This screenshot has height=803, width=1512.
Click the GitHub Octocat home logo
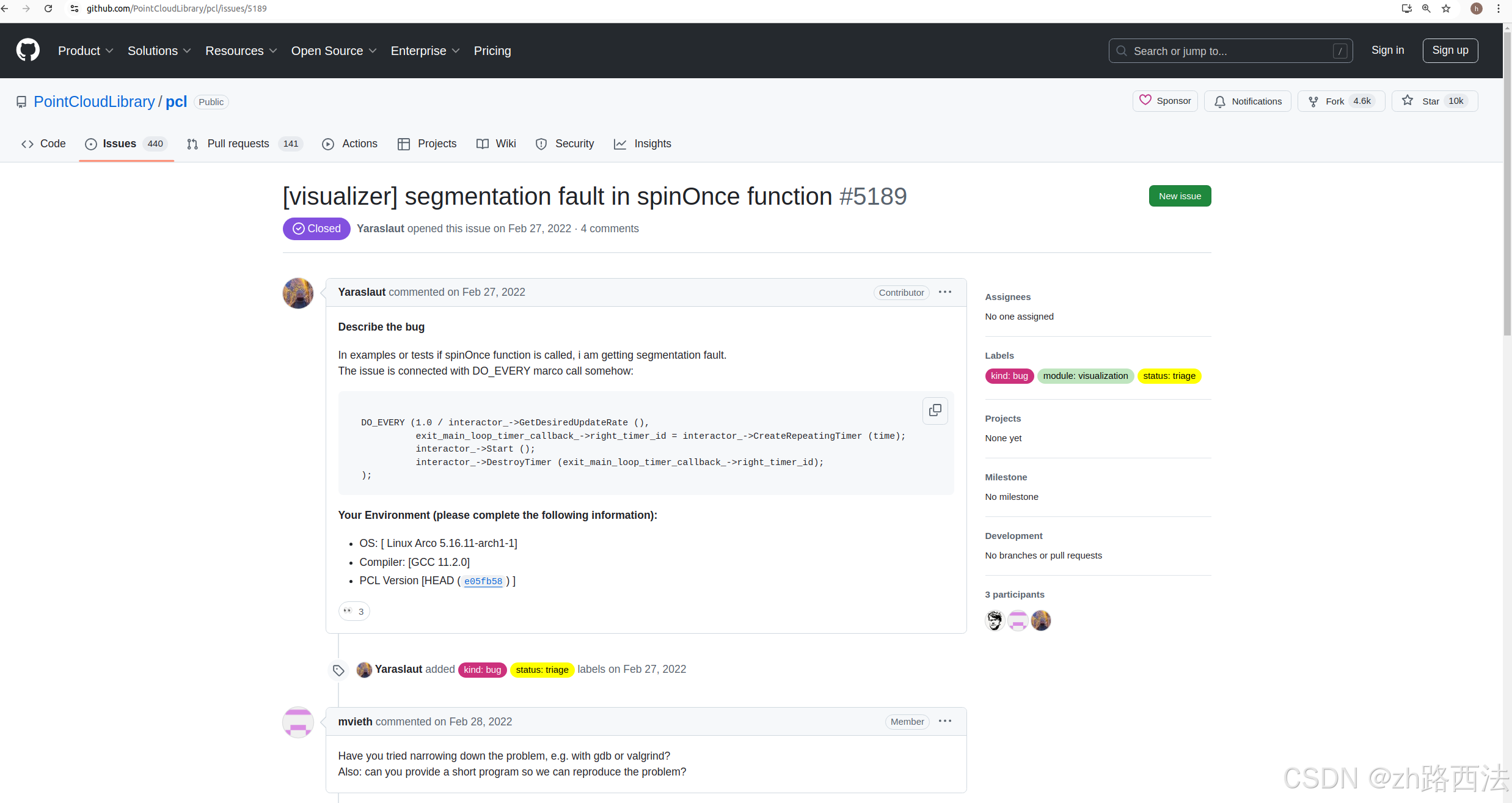click(x=28, y=50)
